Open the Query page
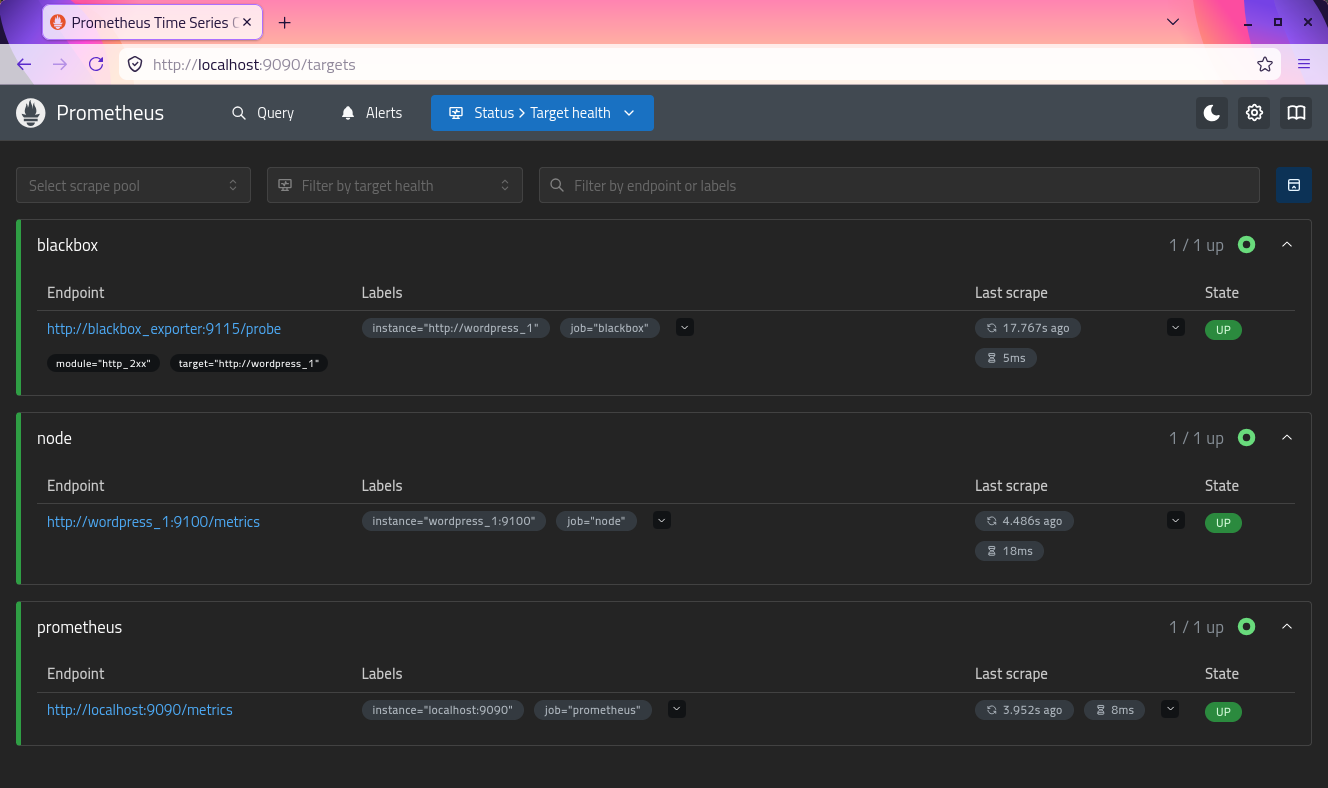The image size is (1328, 788). (x=263, y=113)
